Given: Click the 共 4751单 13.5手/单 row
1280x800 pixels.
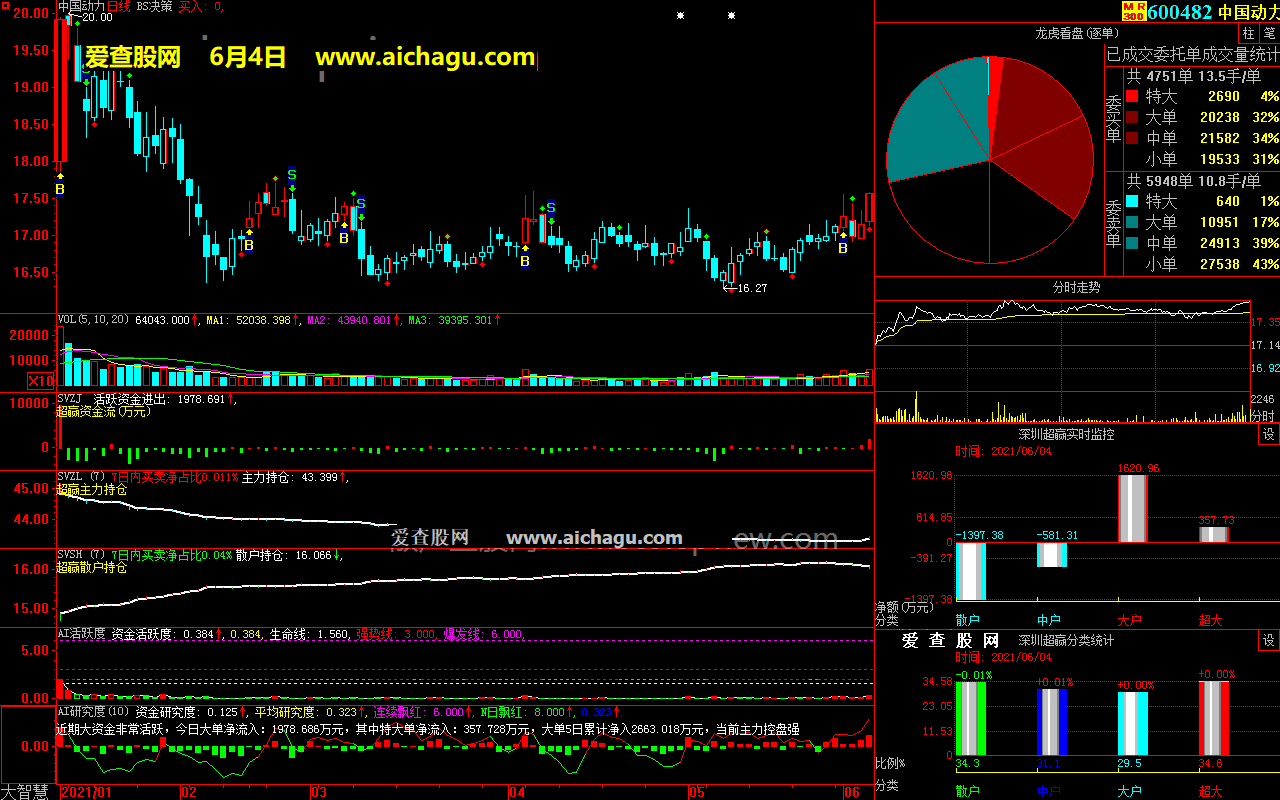Looking at the screenshot, I should pyautogui.click(x=1193, y=75).
